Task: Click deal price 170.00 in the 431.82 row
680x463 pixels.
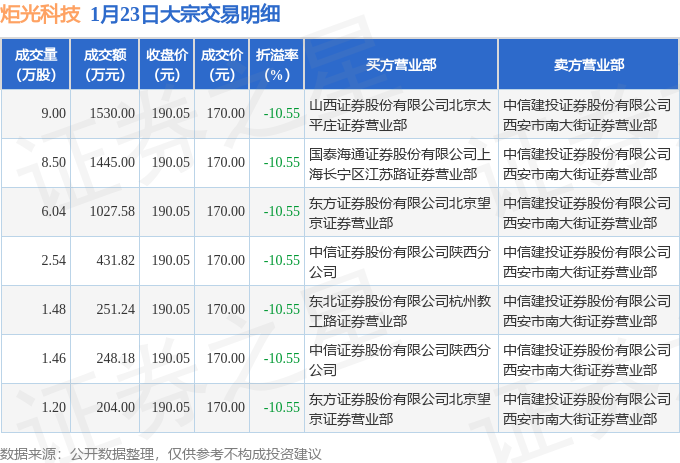Action: (226, 261)
